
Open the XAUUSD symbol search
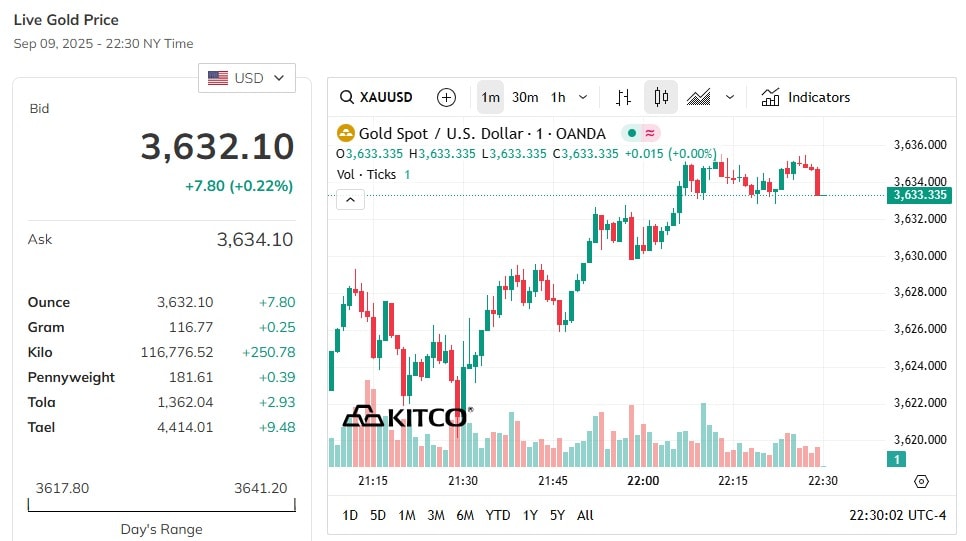point(376,97)
